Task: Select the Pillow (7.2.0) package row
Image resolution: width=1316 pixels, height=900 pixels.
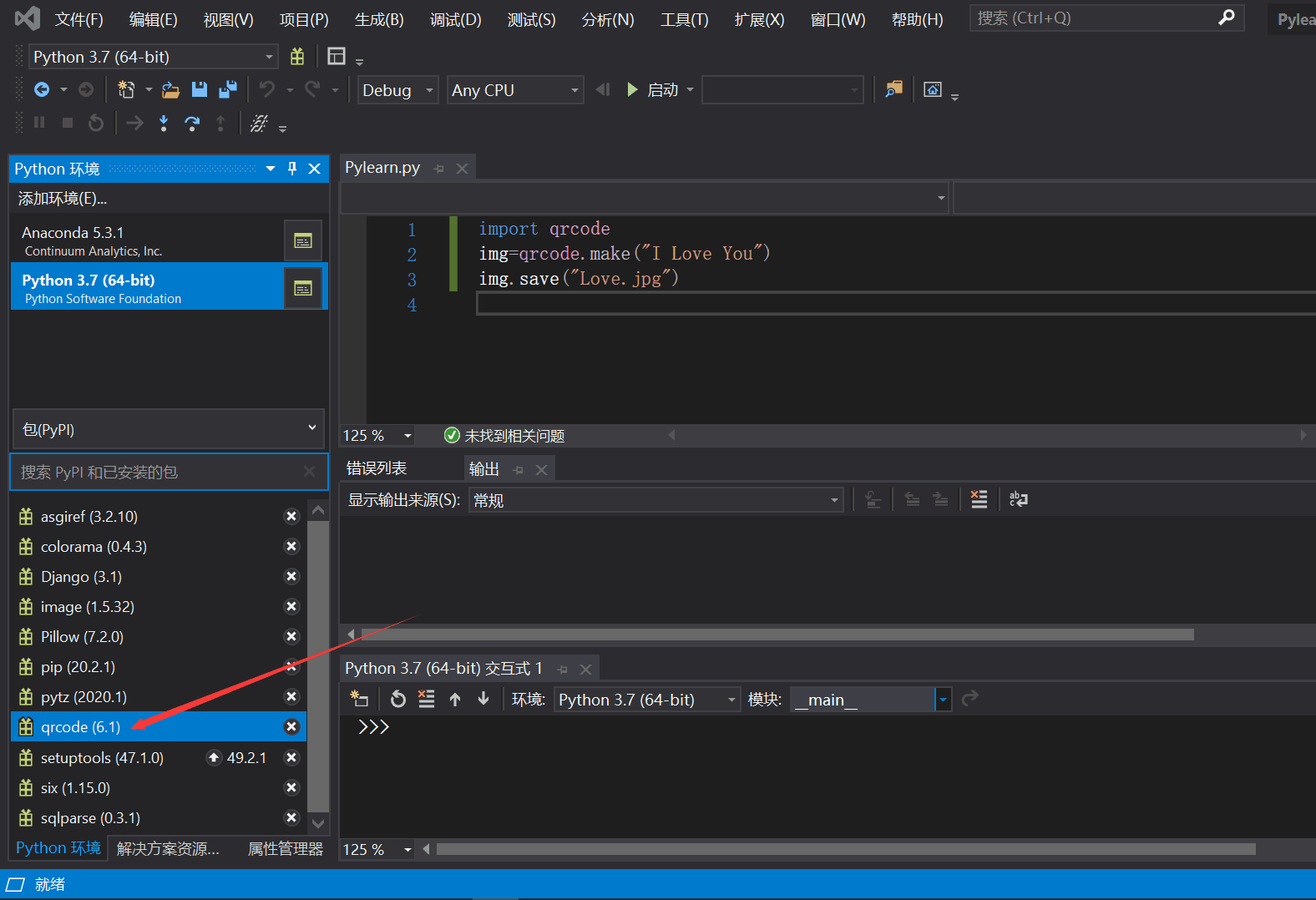Action: (x=159, y=636)
